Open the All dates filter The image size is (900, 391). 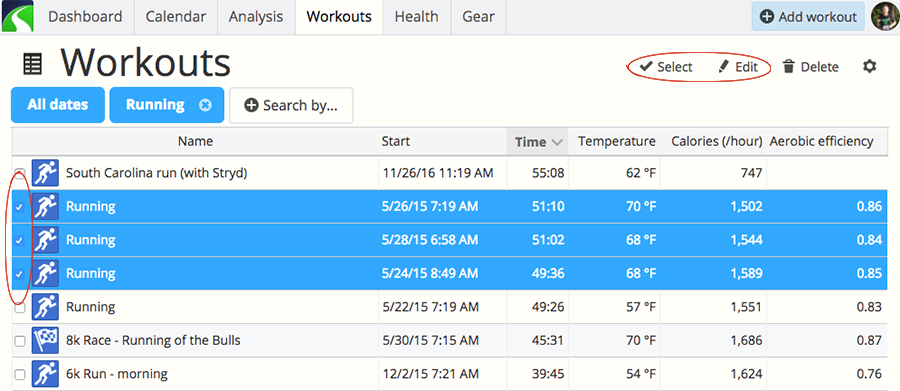pyautogui.click(x=57, y=105)
